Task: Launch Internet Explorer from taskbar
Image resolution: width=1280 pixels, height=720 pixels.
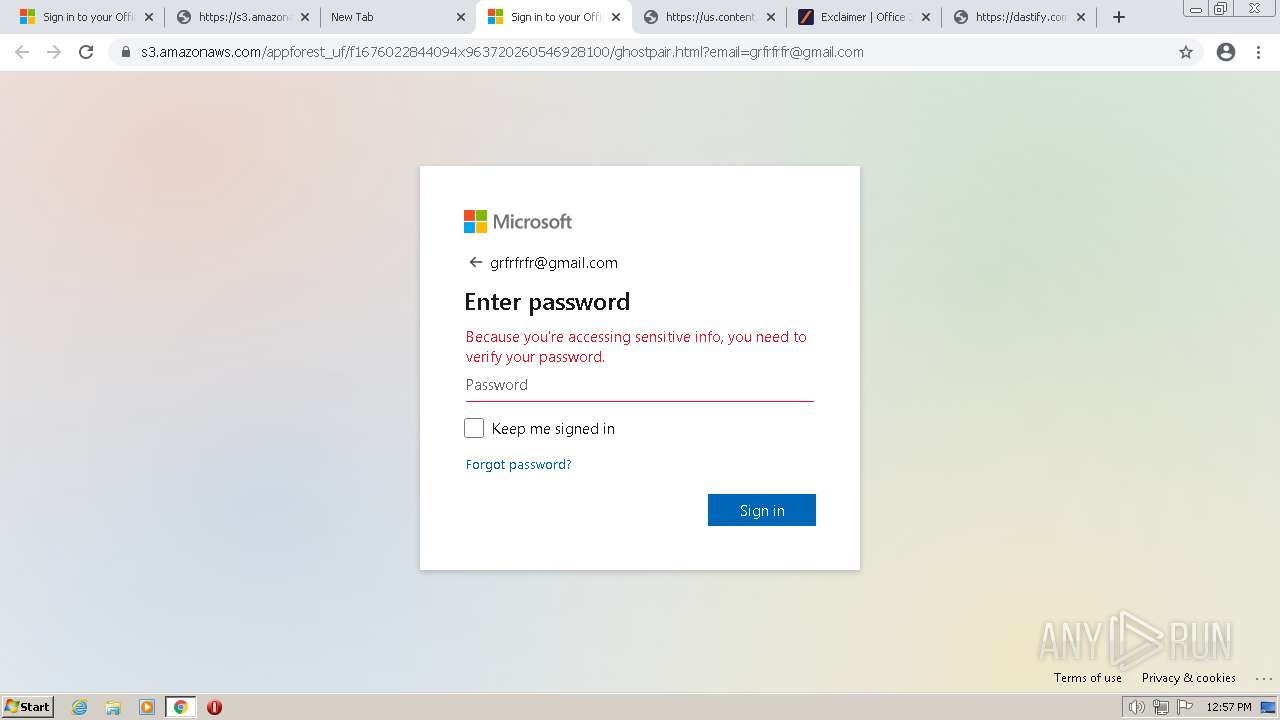Action: point(80,707)
